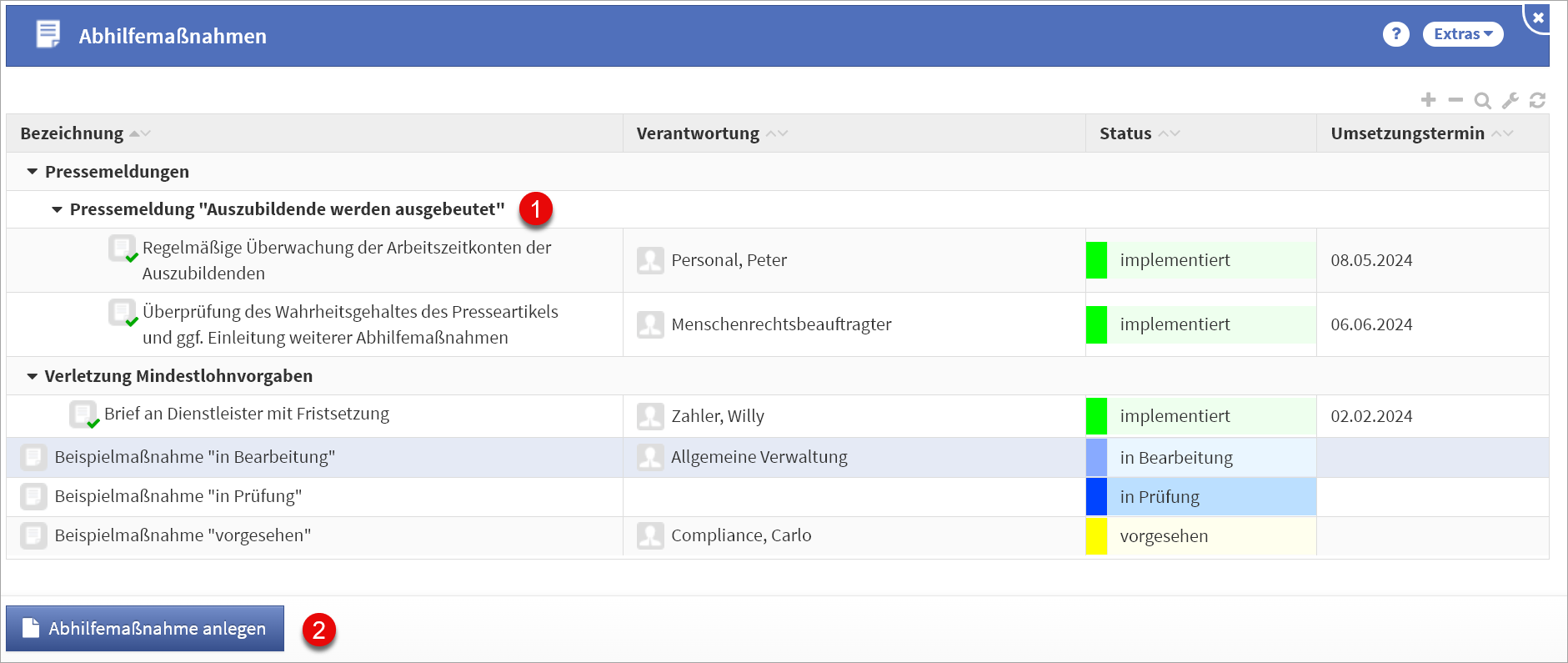The width and height of the screenshot is (1568, 663).
Task: Click the wrench settings icon
Action: tap(1510, 101)
